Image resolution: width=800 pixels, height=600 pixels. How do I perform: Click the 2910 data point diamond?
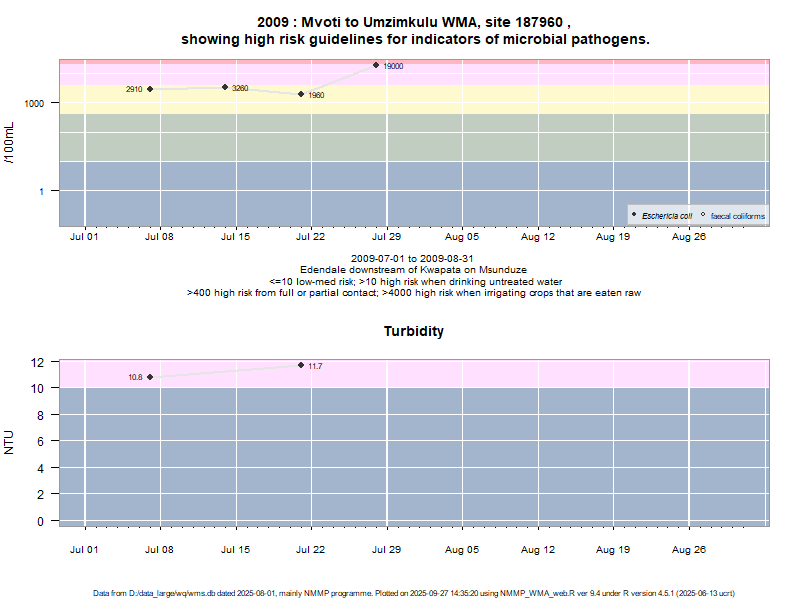[150, 89]
